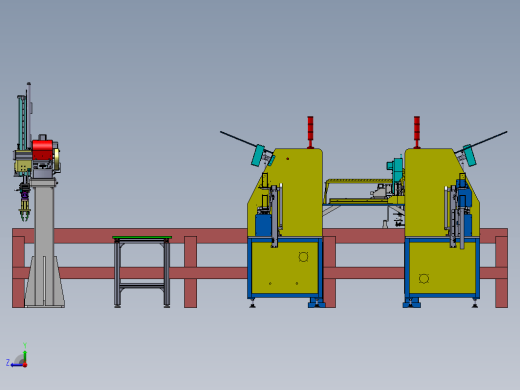Click the teal vertical rail on the robot

click(x=22, y=123)
